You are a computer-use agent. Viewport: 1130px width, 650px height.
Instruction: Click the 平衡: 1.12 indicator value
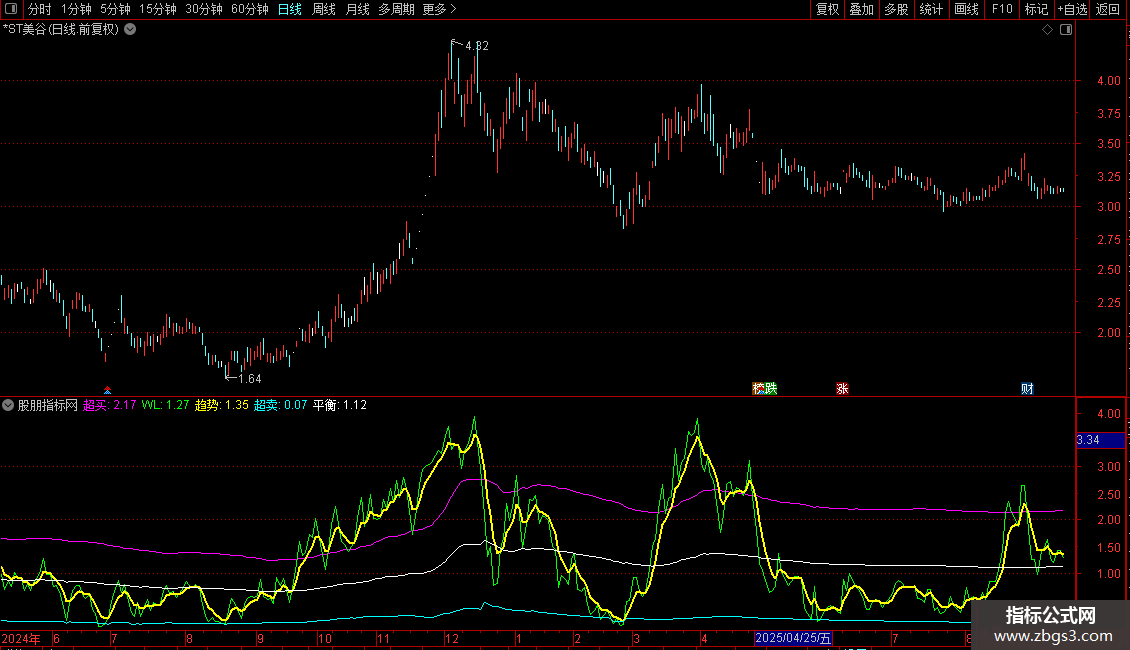(x=339, y=405)
